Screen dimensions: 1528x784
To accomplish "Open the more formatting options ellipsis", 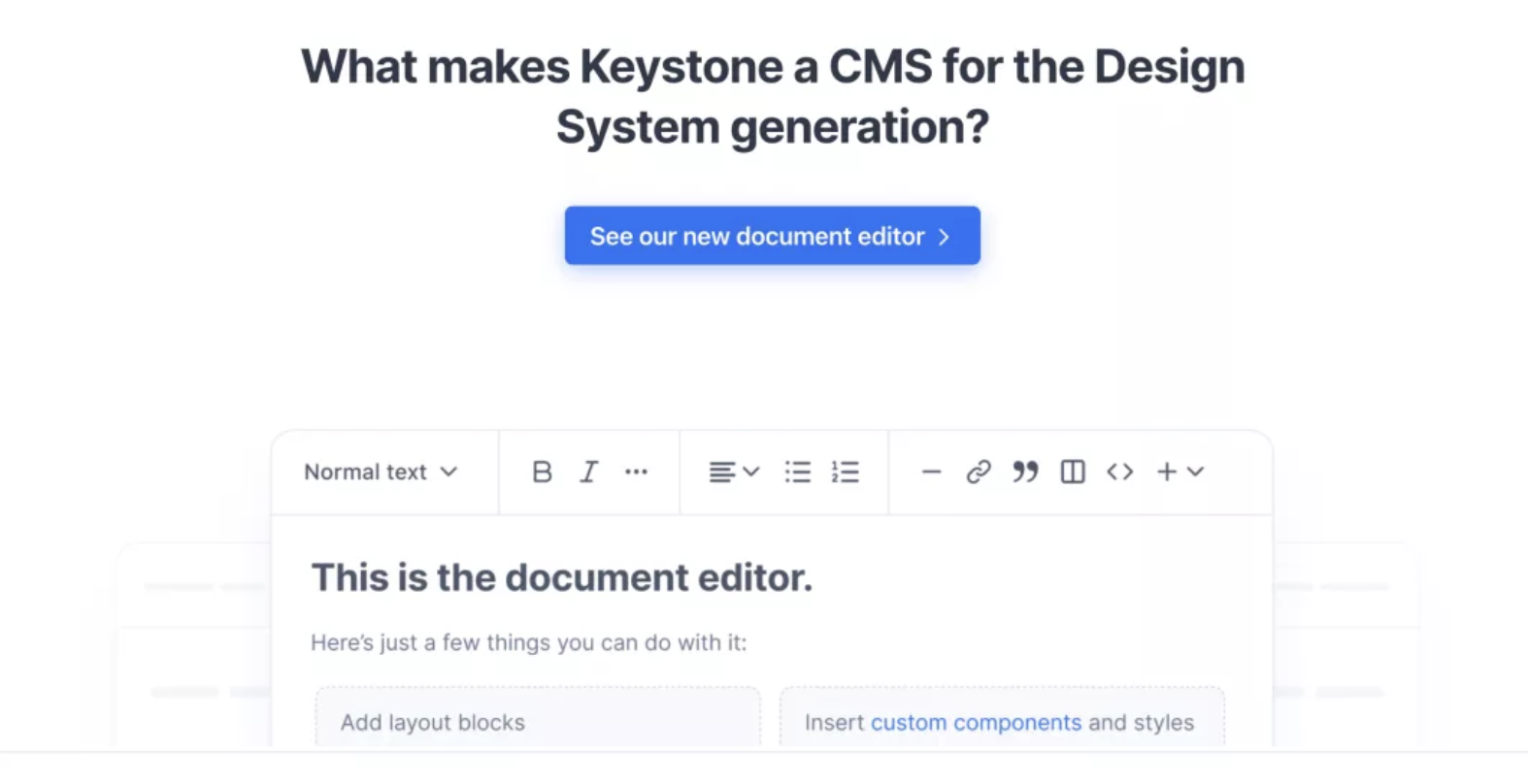I will click(x=636, y=472).
